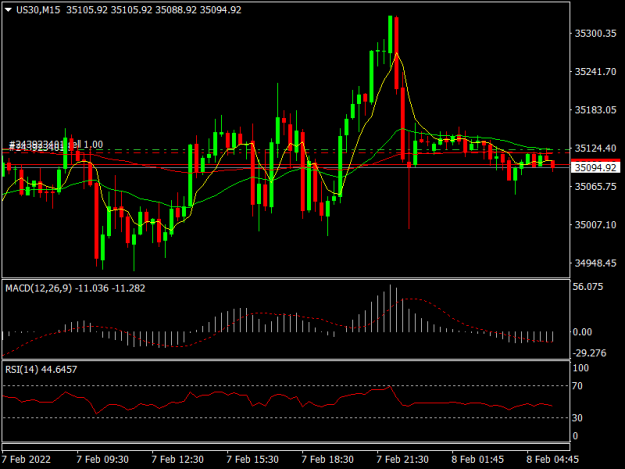Click price scale value 35124.40

tap(595, 148)
